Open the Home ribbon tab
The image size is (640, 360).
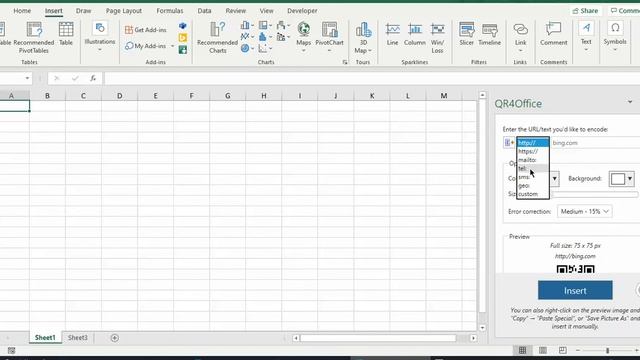pos(22,11)
